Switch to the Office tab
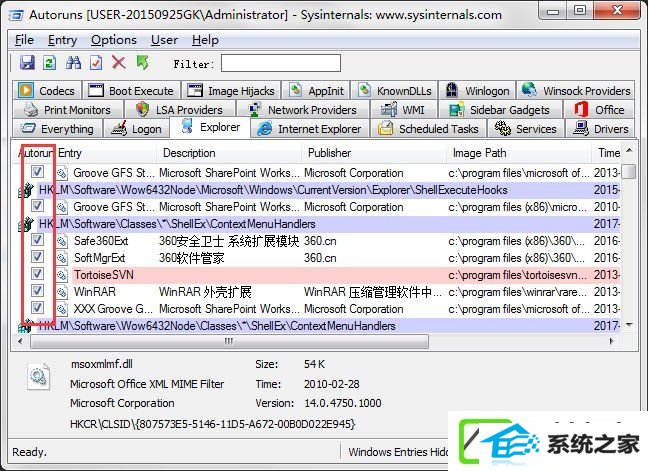This screenshot has height=471, width=648. pos(598,110)
